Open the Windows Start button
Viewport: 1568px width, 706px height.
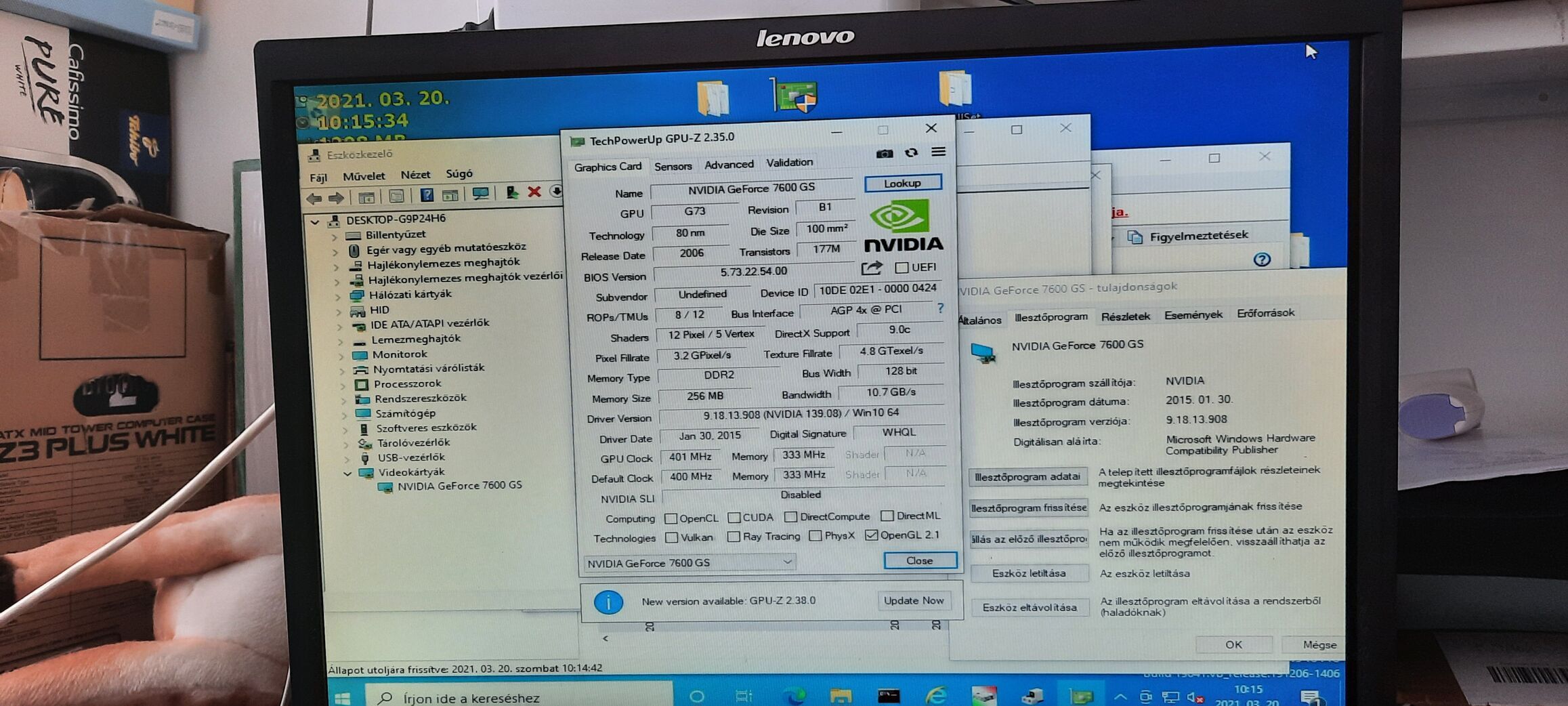point(343,698)
